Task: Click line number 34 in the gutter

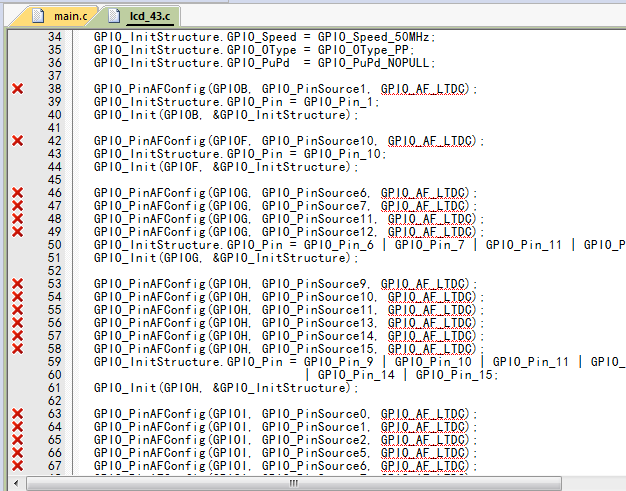Action: click(55, 37)
